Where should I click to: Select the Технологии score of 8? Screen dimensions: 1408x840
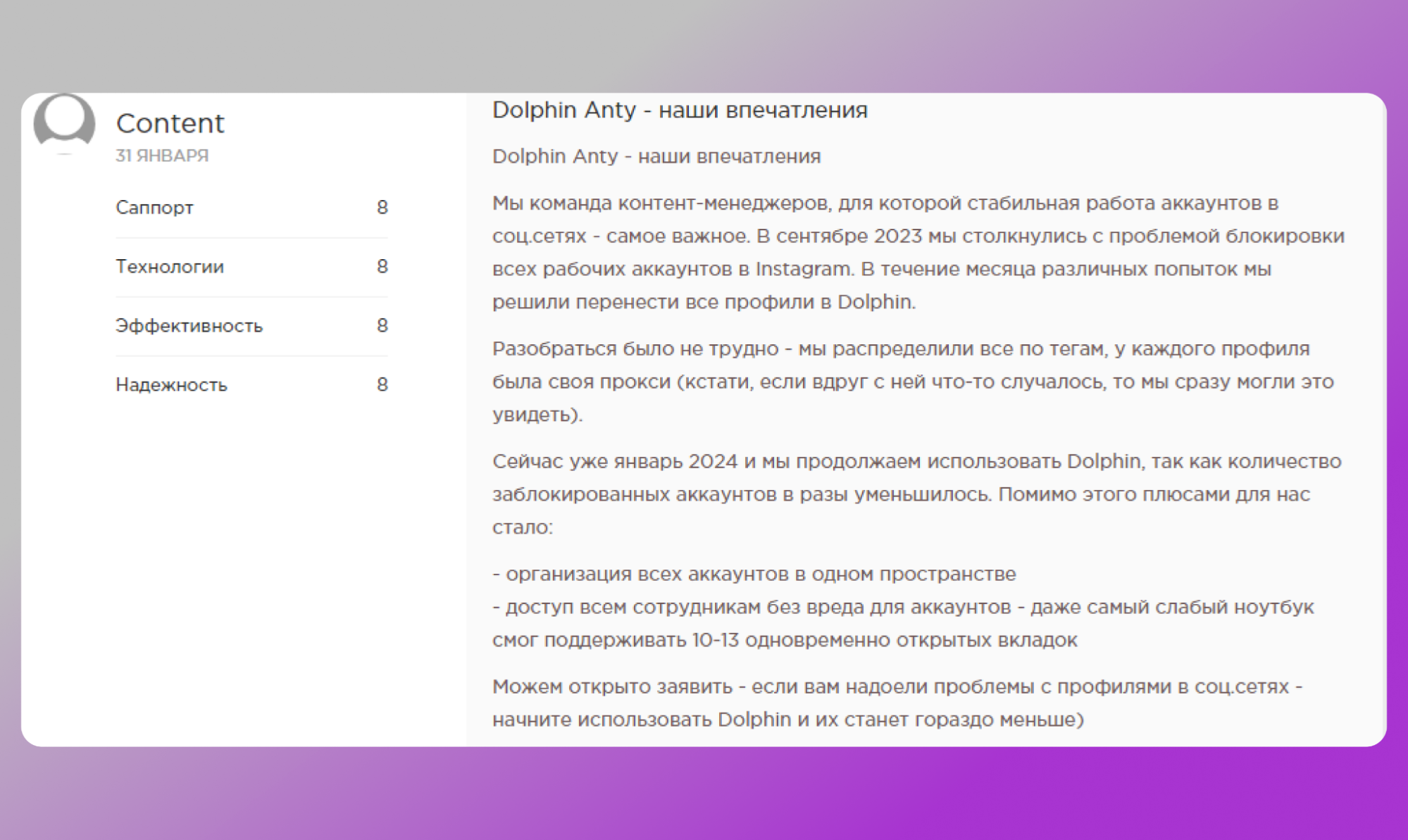(382, 266)
